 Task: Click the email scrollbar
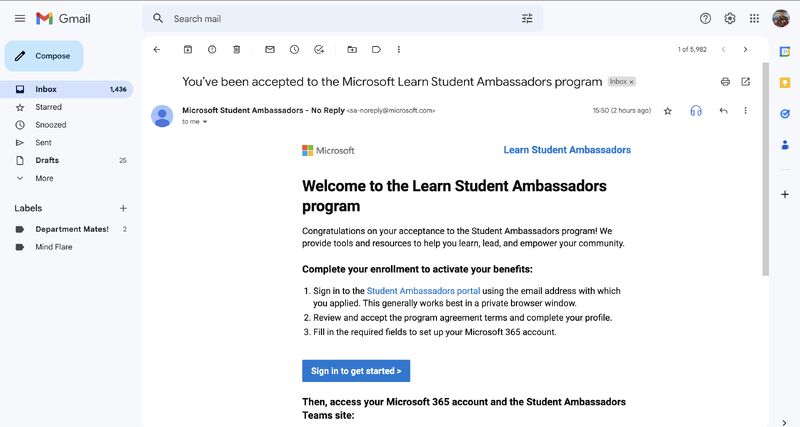tap(765, 168)
